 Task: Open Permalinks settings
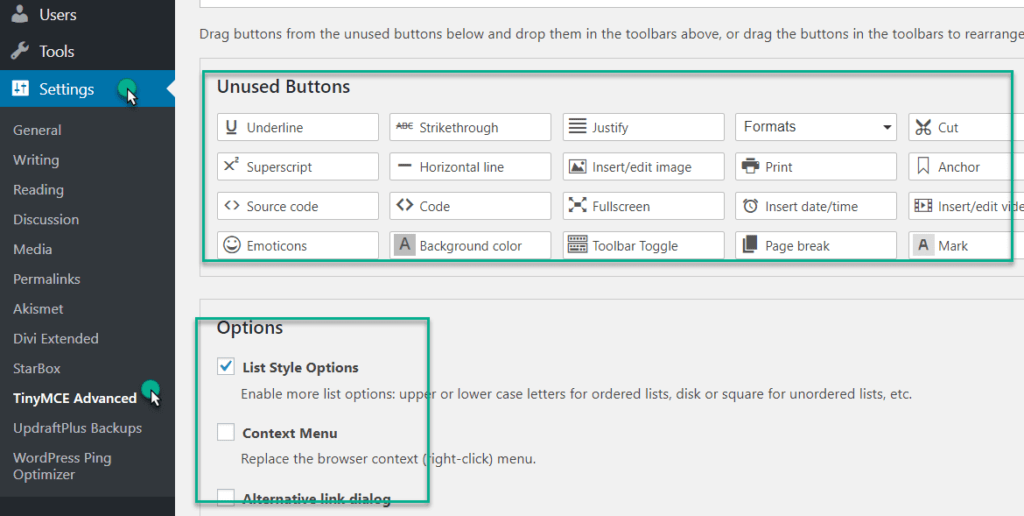click(x=47, y=279)
